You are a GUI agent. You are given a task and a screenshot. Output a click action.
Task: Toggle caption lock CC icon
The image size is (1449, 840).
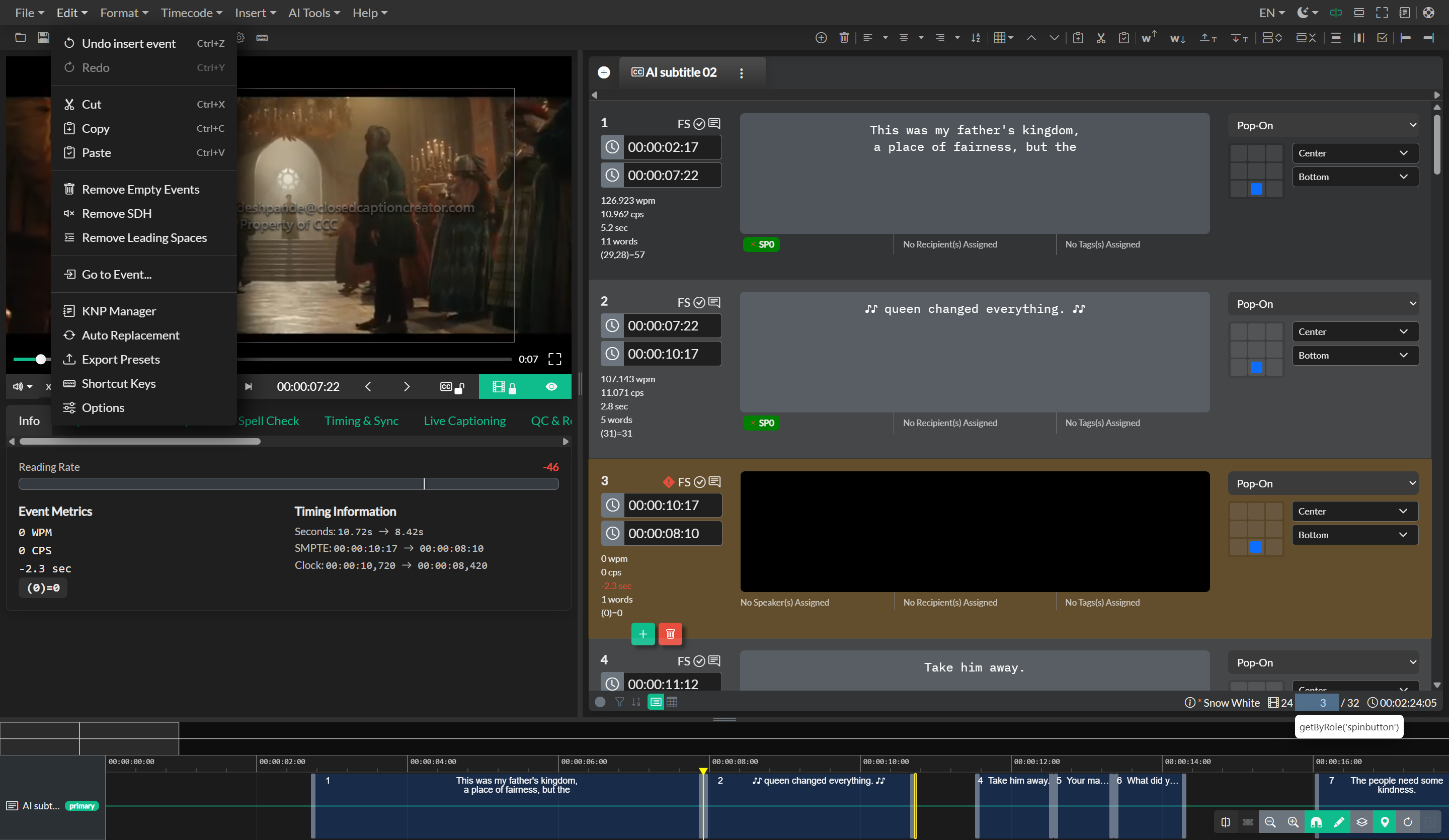click(452, 386)
